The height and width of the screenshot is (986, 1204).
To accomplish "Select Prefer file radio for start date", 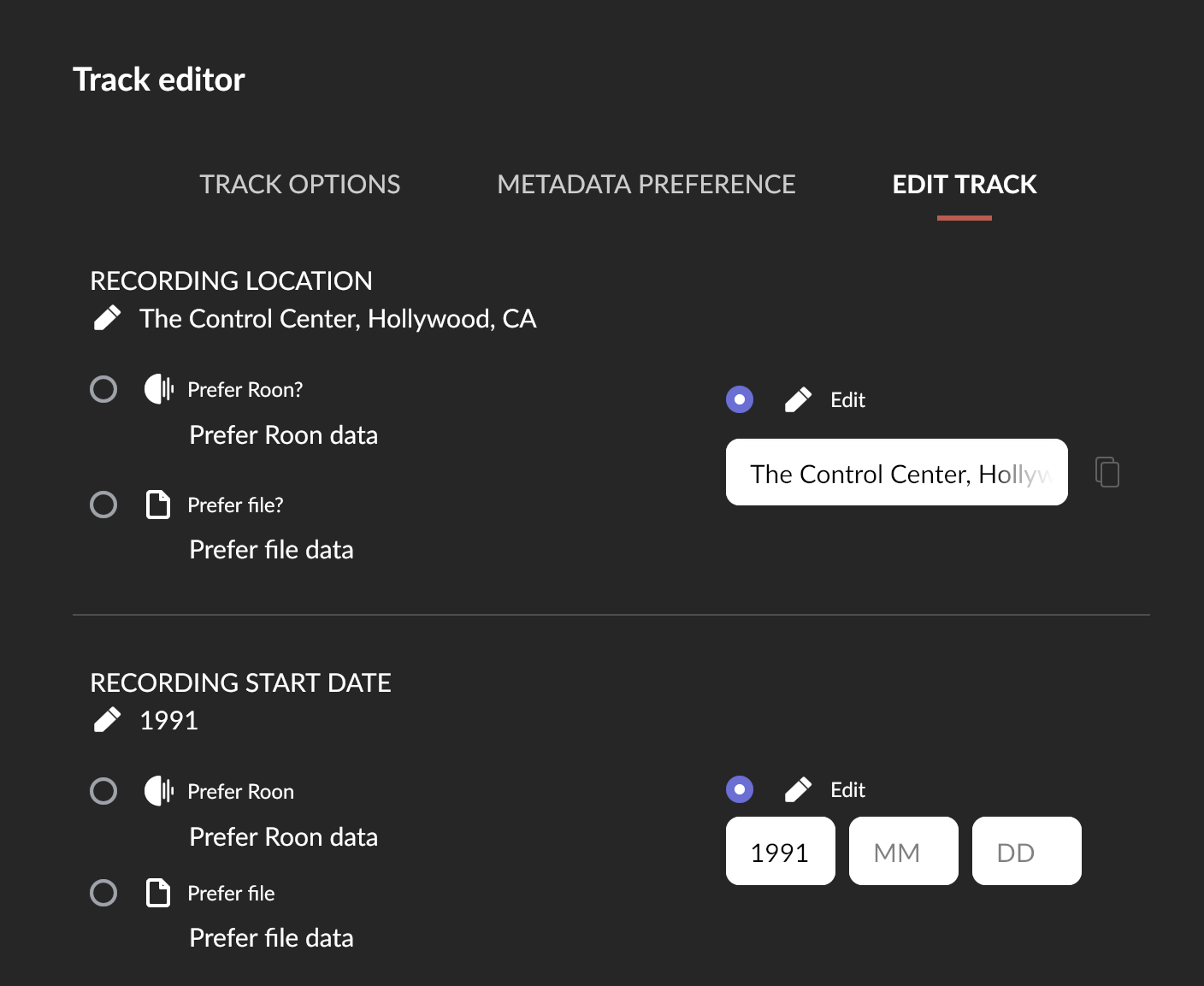I will coord(103,893).
